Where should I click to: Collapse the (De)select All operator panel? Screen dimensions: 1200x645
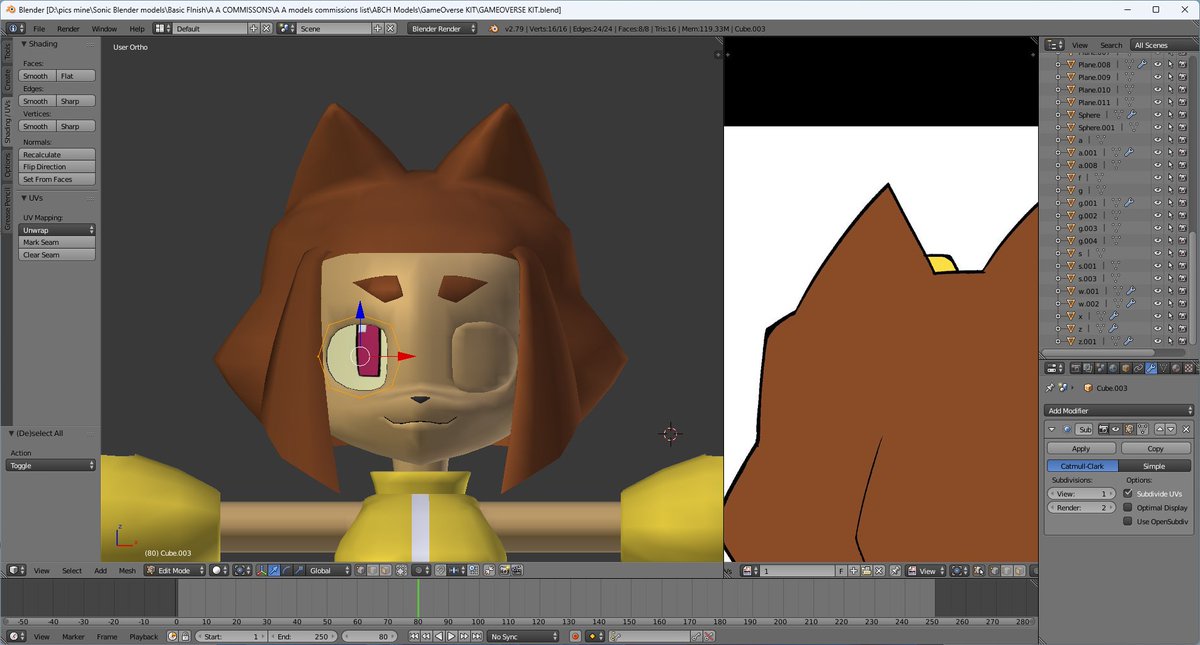13,433
